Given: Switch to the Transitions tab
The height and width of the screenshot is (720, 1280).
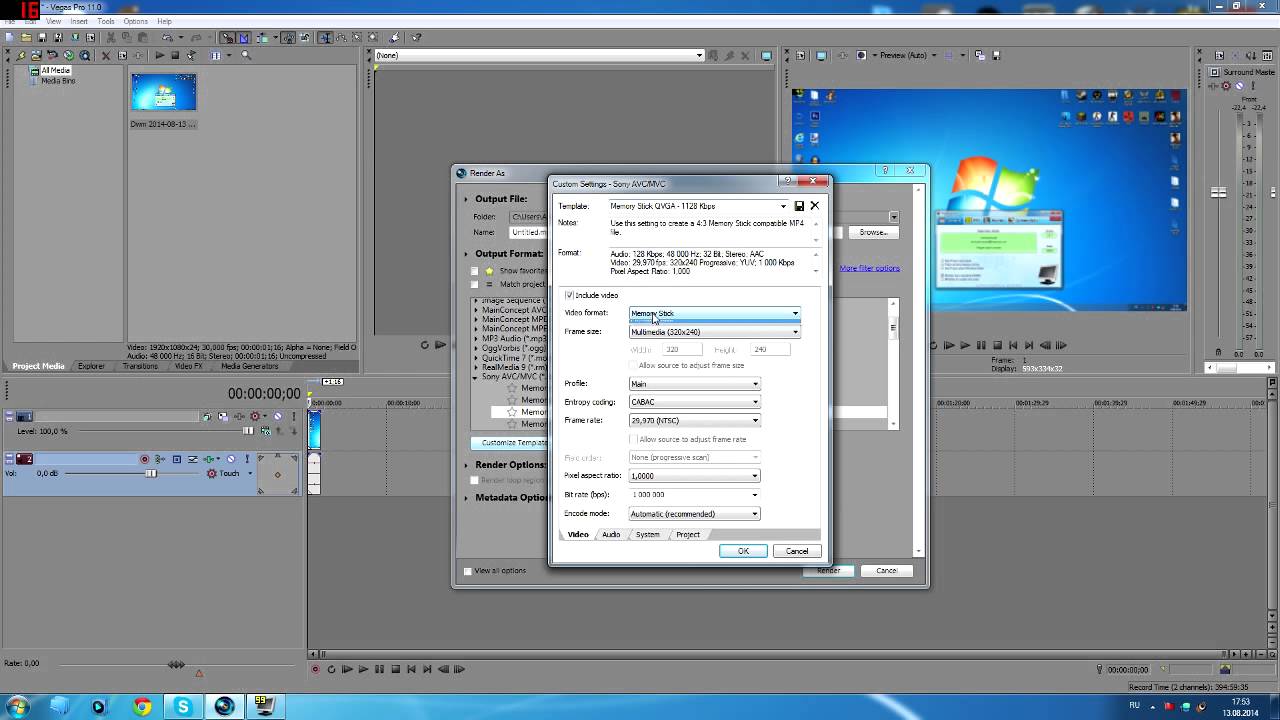Looking at the screenshot, I should coord(140,366).
